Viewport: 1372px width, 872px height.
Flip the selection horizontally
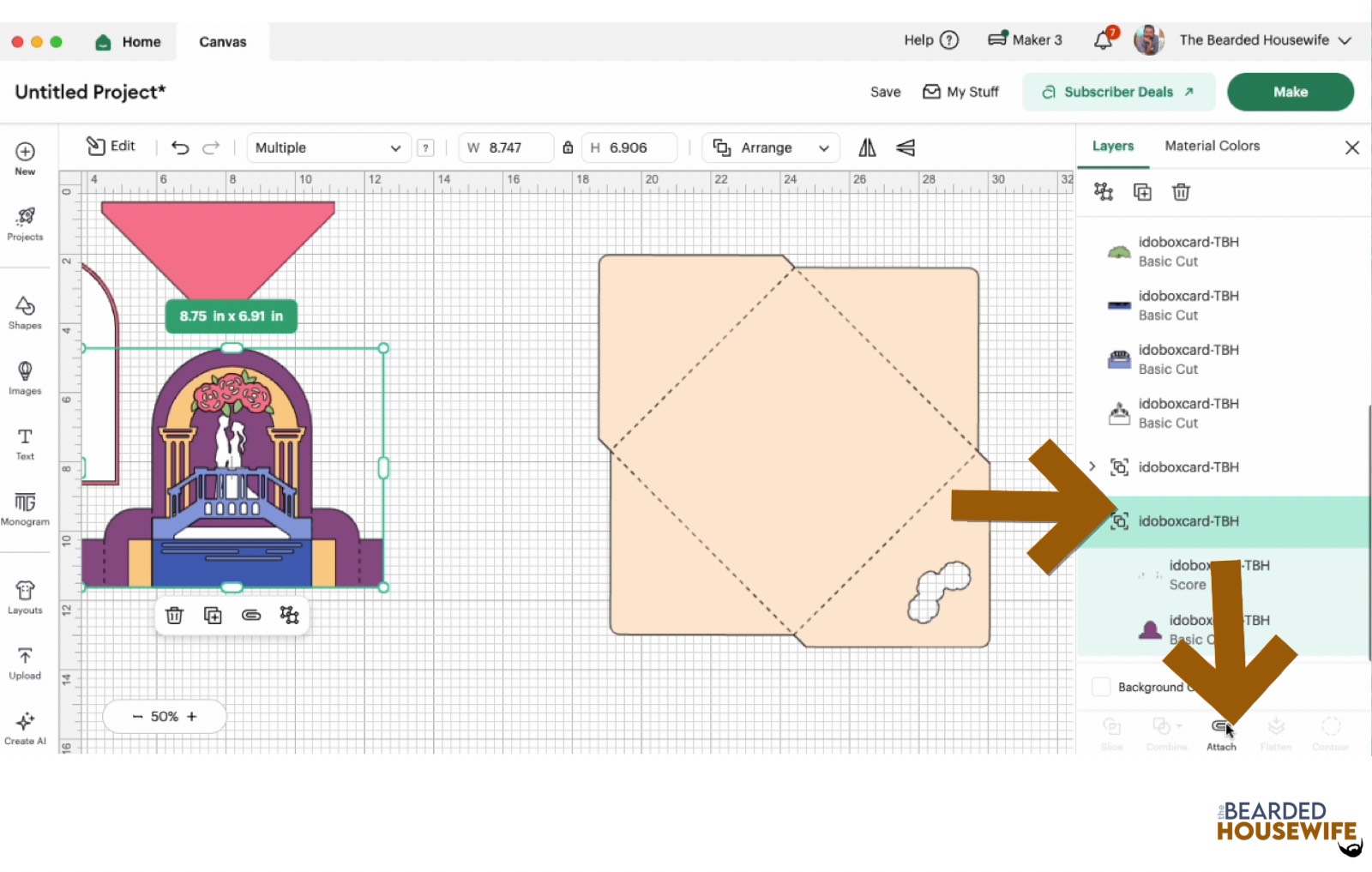point(867,147)
